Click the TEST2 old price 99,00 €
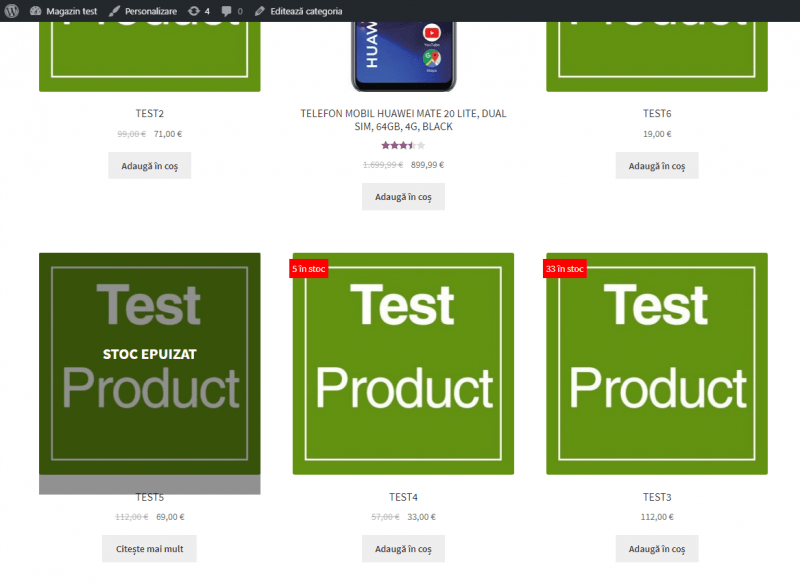Image resolution: width=800 pixels, height=585 pixels. (x=131, y=134)
